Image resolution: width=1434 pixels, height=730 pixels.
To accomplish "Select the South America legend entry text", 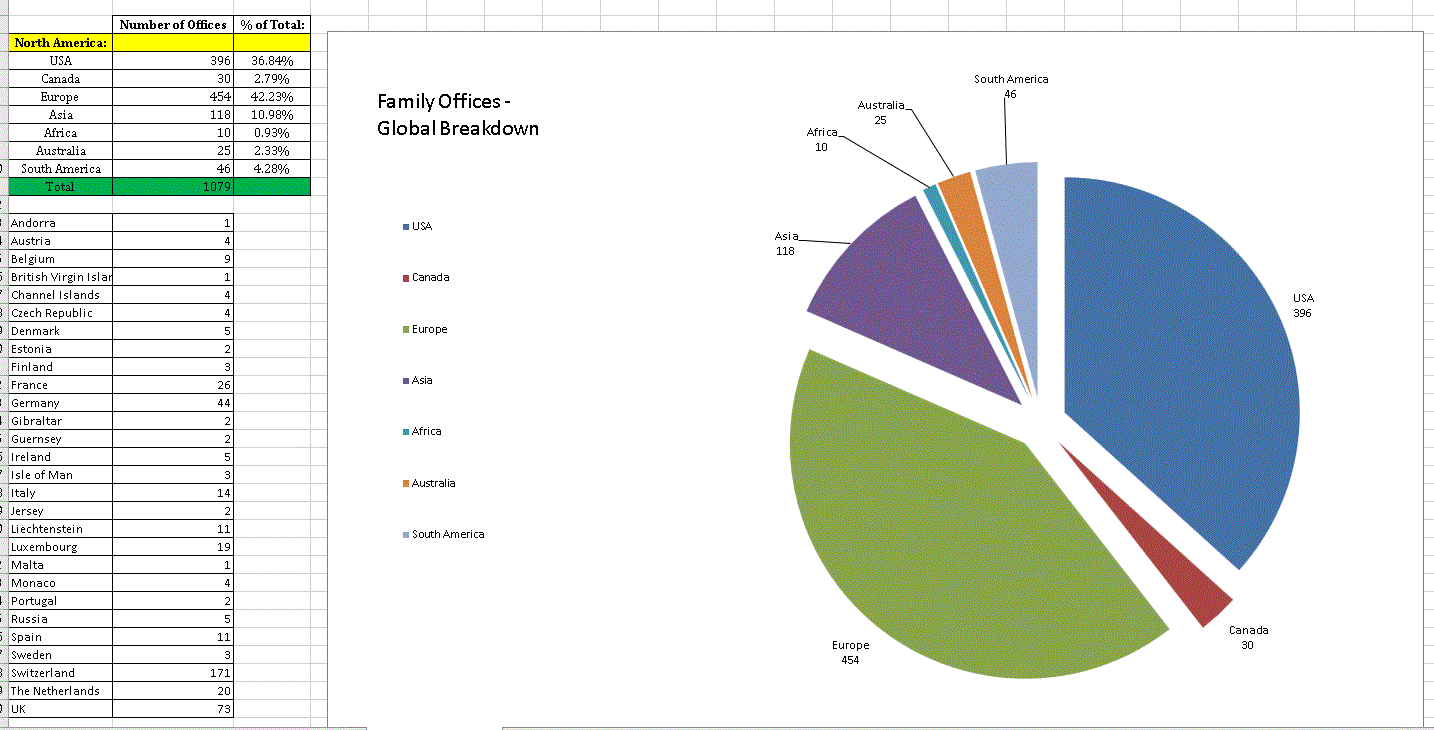I will (x=448, y=534).
